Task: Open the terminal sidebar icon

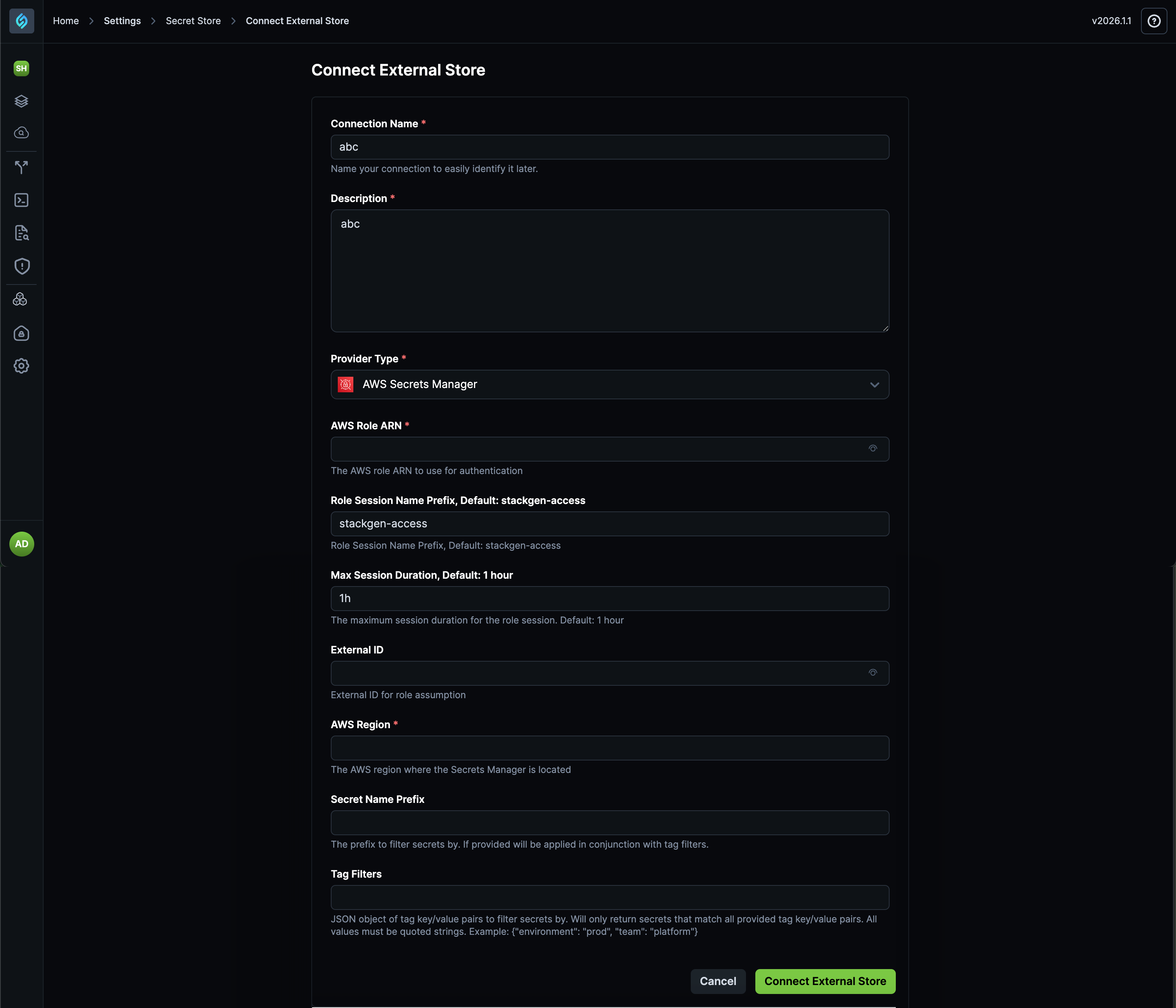Action: [x=21, y=200]
